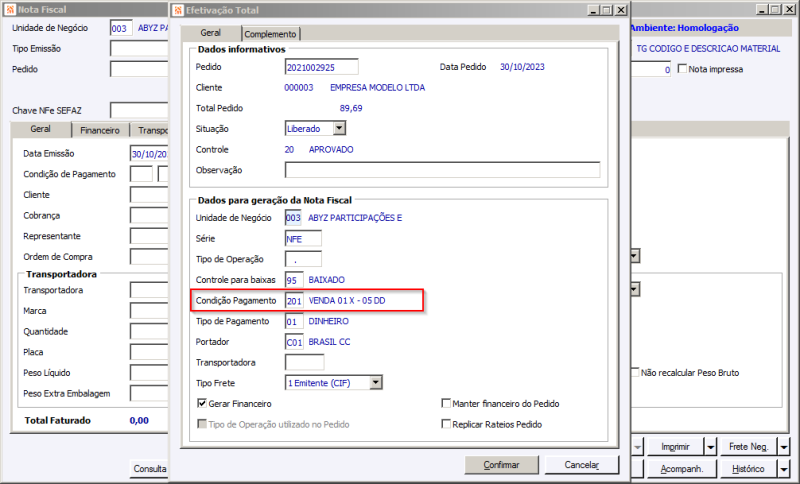Click Unidade de Negócio field 003 in dialog
This screenshot has width=800, height=484.
(293, 218)
